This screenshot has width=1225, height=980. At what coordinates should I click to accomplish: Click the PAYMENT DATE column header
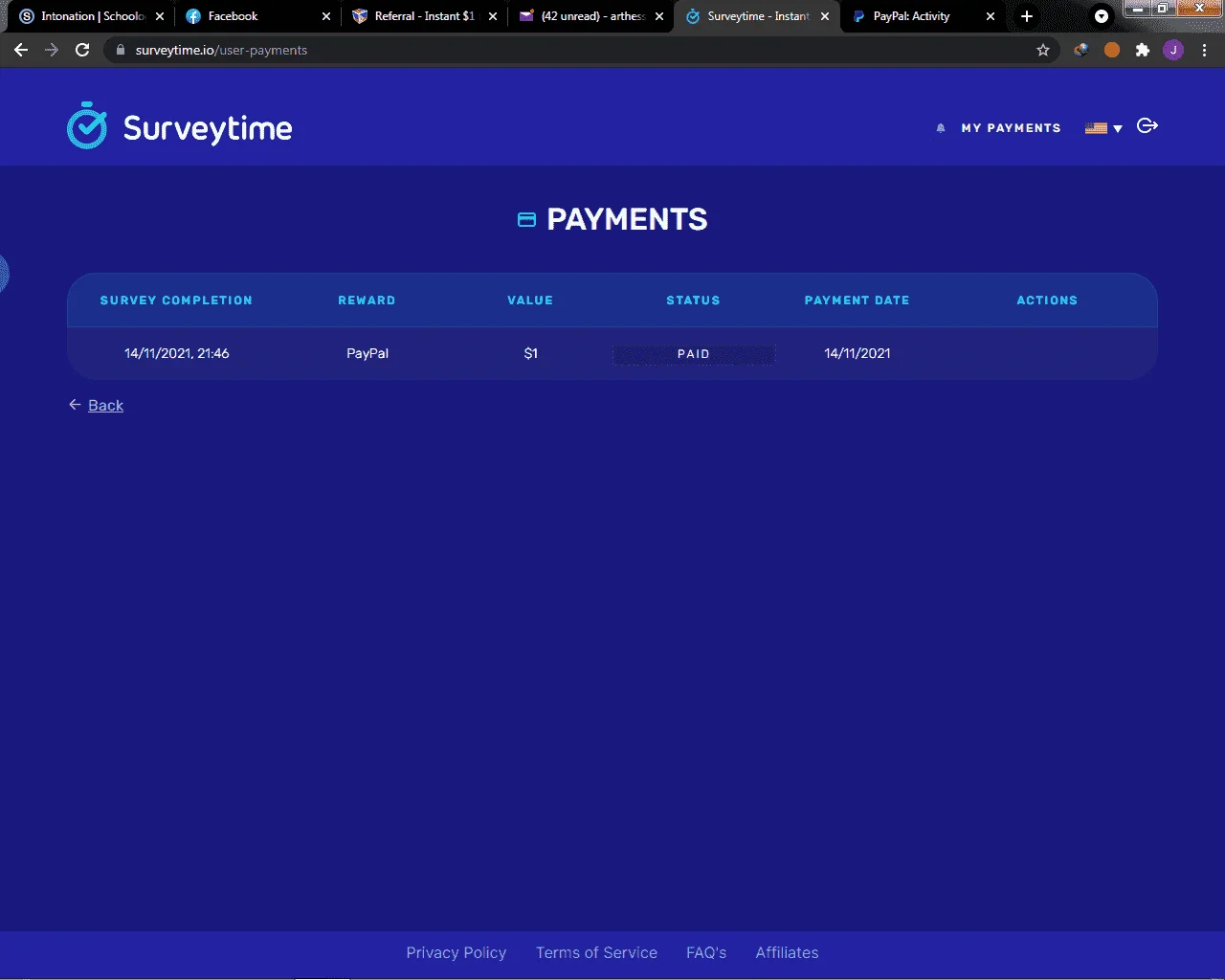857,301
